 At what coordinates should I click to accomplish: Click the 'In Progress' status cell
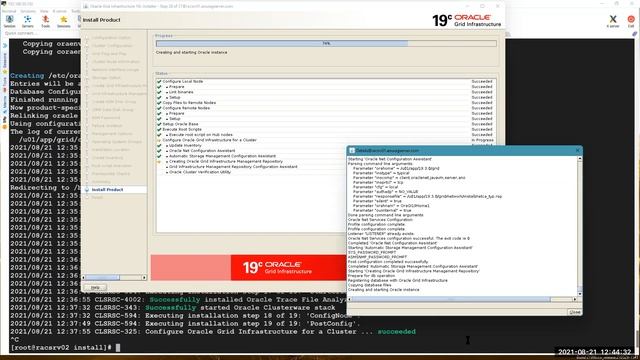click(482, 140)
